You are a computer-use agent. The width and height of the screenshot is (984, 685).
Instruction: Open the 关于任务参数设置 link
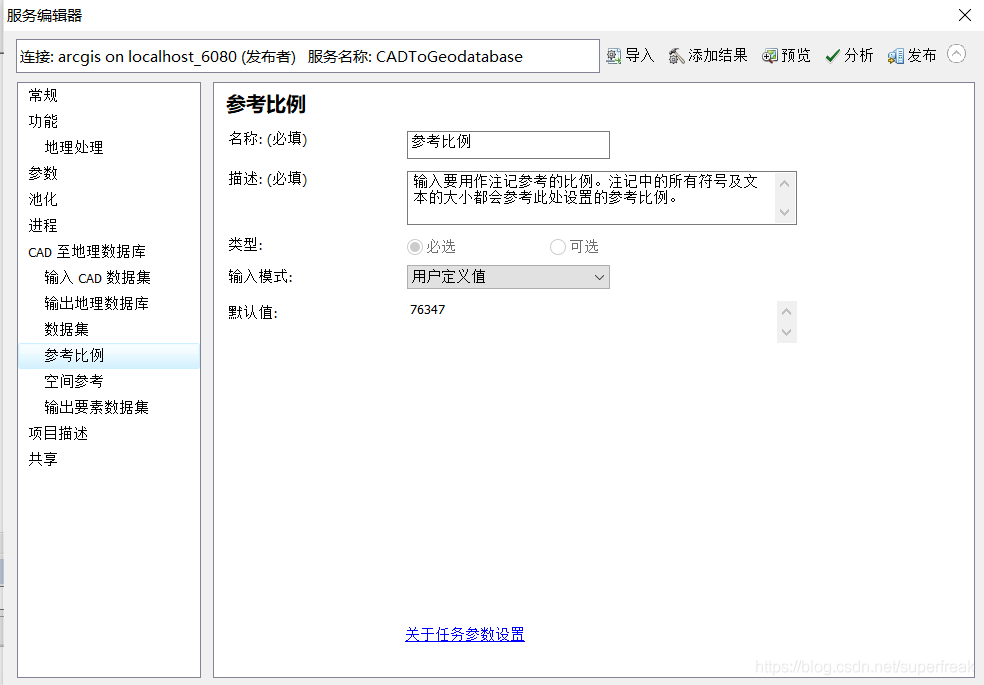point(465,635)
